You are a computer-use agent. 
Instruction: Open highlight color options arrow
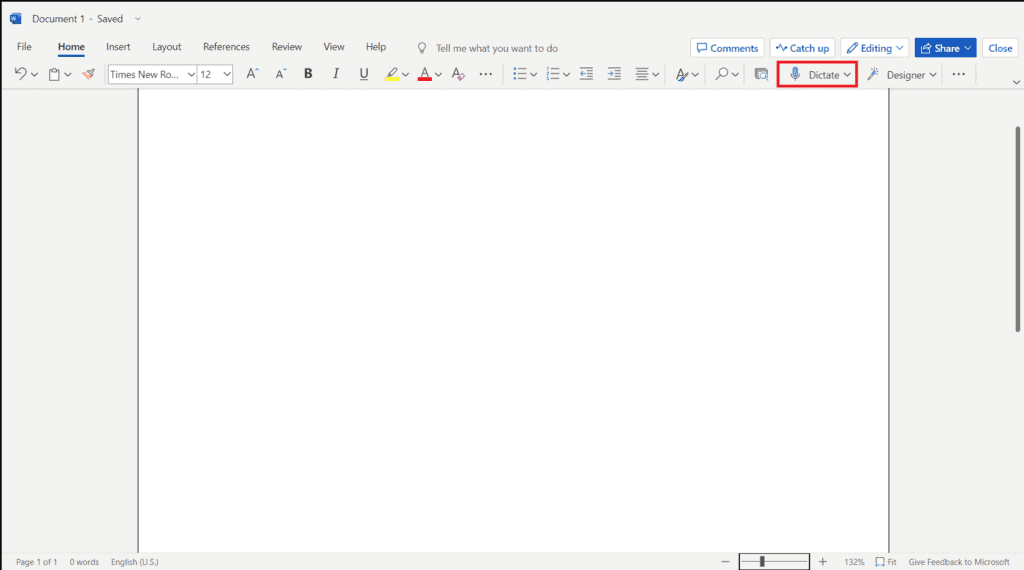pyautogui.click(x=406, y=75)
